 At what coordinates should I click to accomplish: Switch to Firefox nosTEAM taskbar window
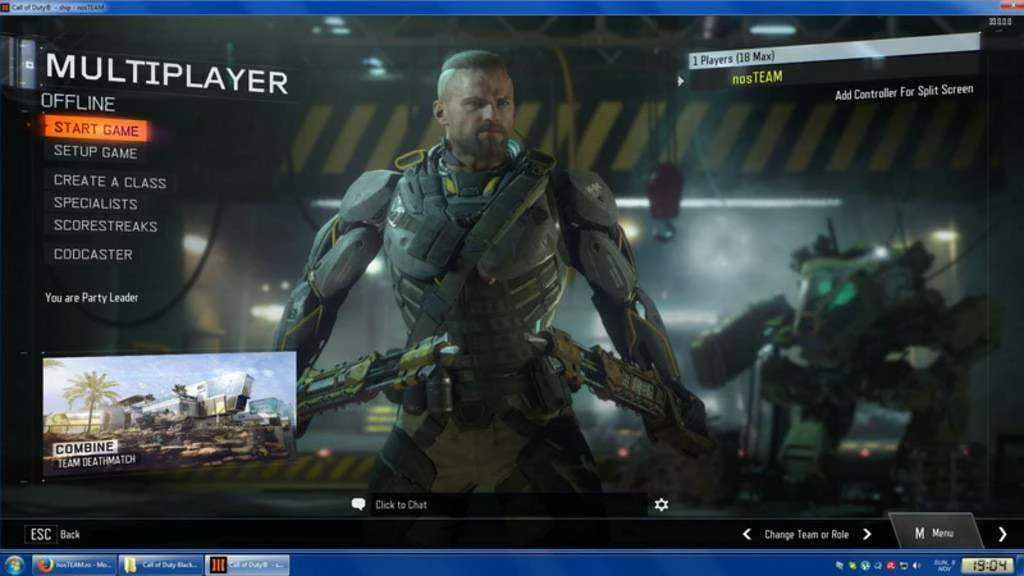(x=74, y=565)
